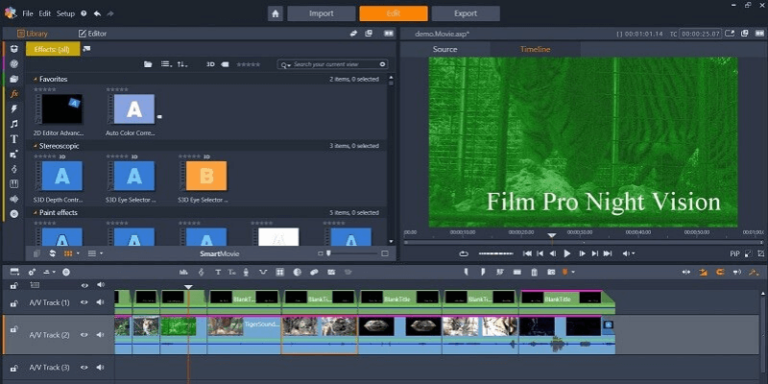
Task: Toggle 3D filter in library toolbar
Action: 210,64
